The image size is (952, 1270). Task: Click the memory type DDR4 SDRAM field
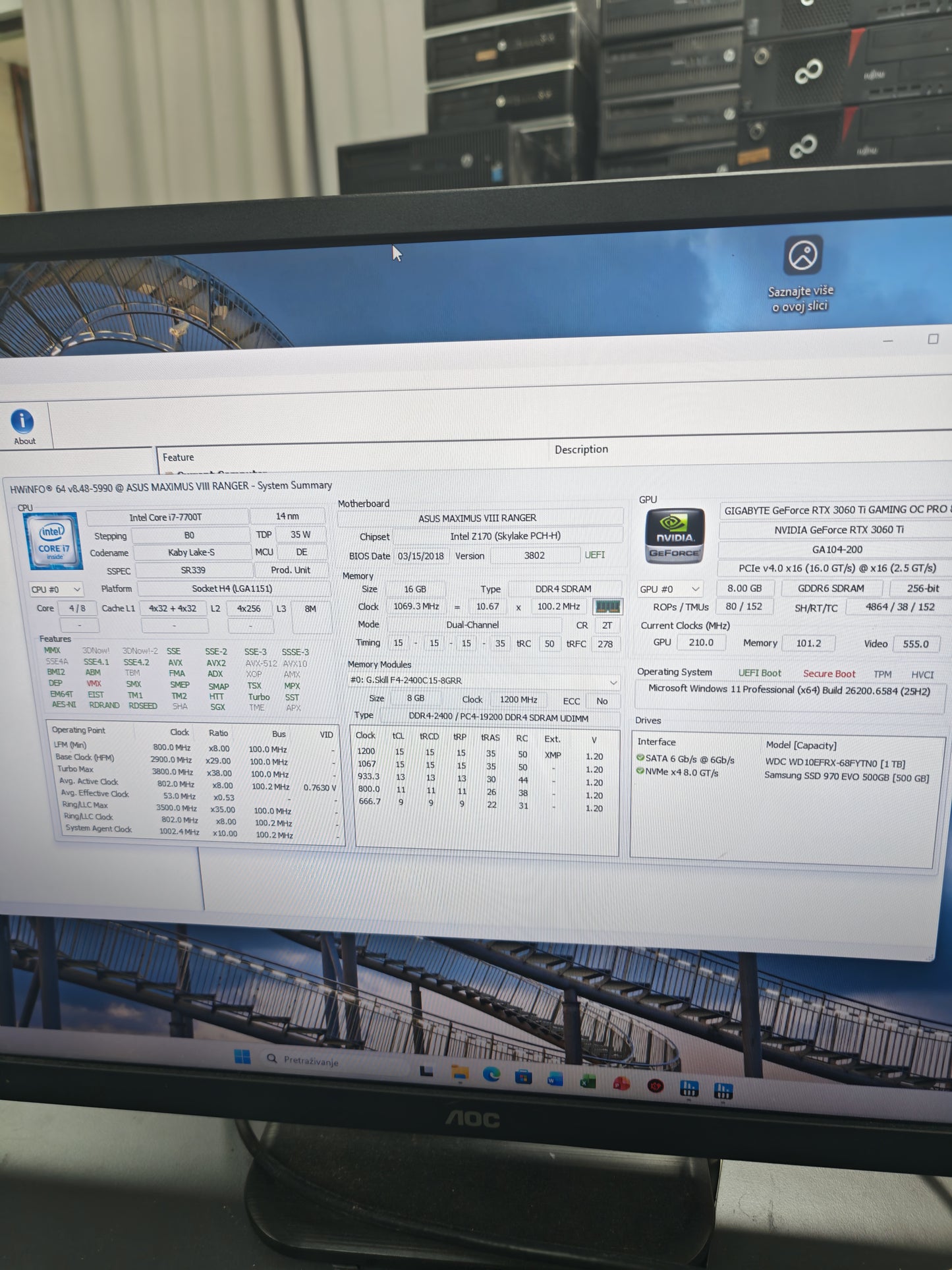(x=564, y=589)
